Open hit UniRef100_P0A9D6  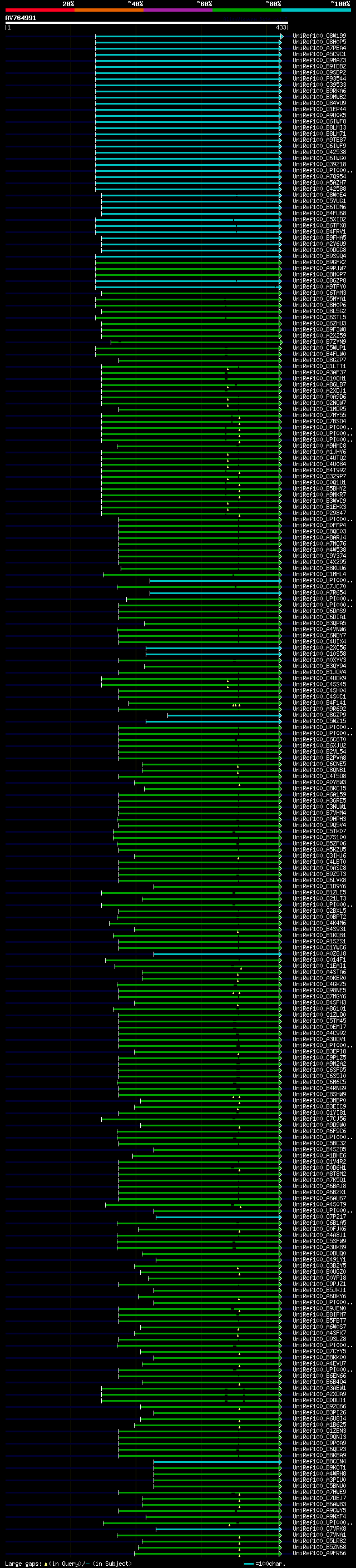point(319,397)
